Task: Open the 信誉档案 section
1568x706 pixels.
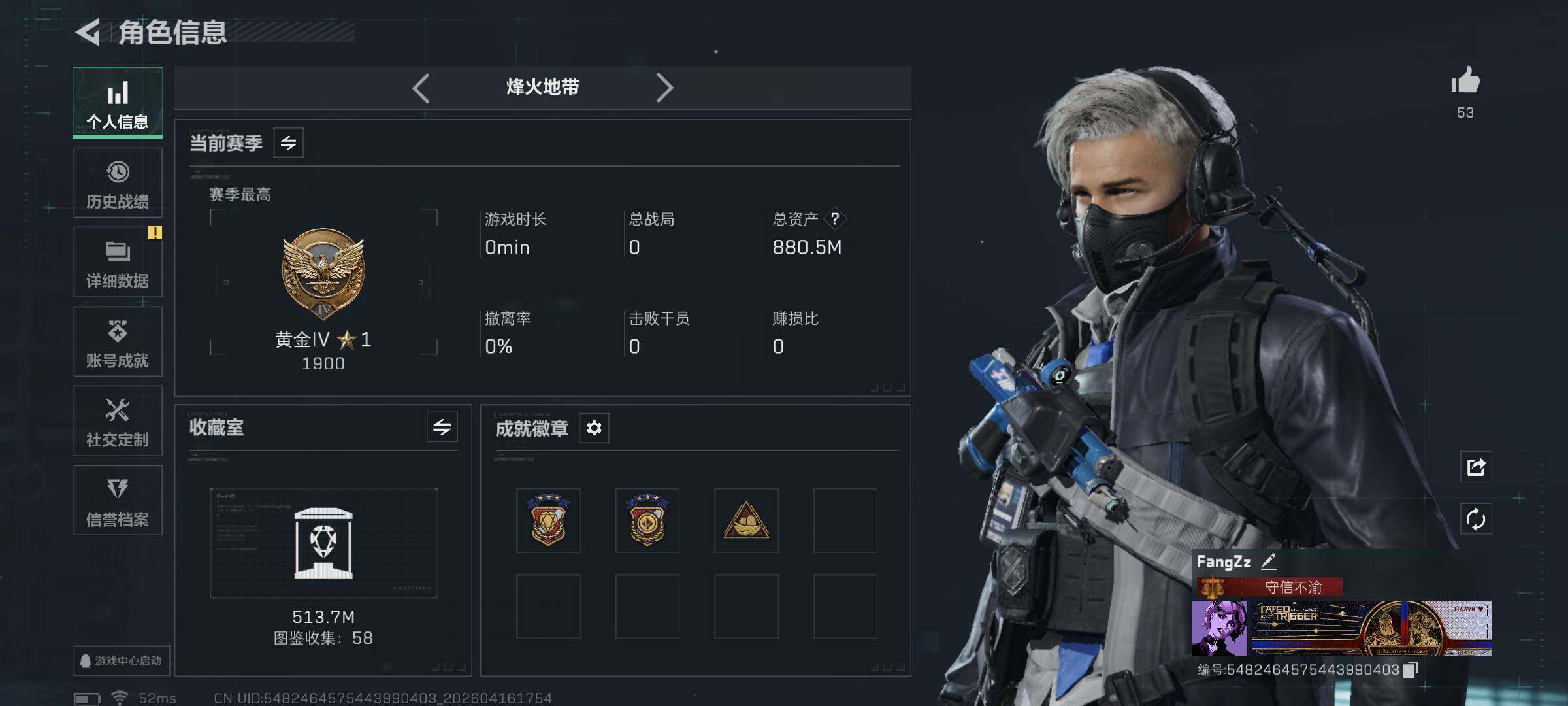Action: (x=118, y=501)
